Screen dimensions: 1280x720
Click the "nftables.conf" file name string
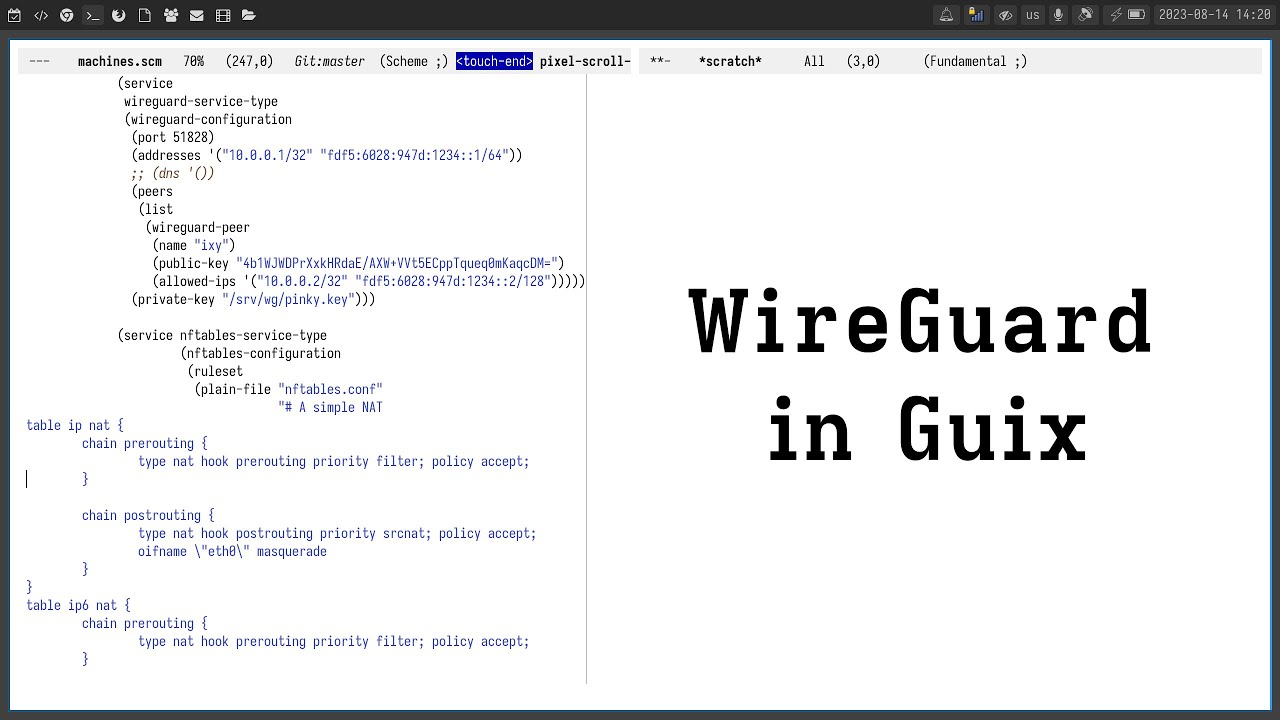(330, 389)
